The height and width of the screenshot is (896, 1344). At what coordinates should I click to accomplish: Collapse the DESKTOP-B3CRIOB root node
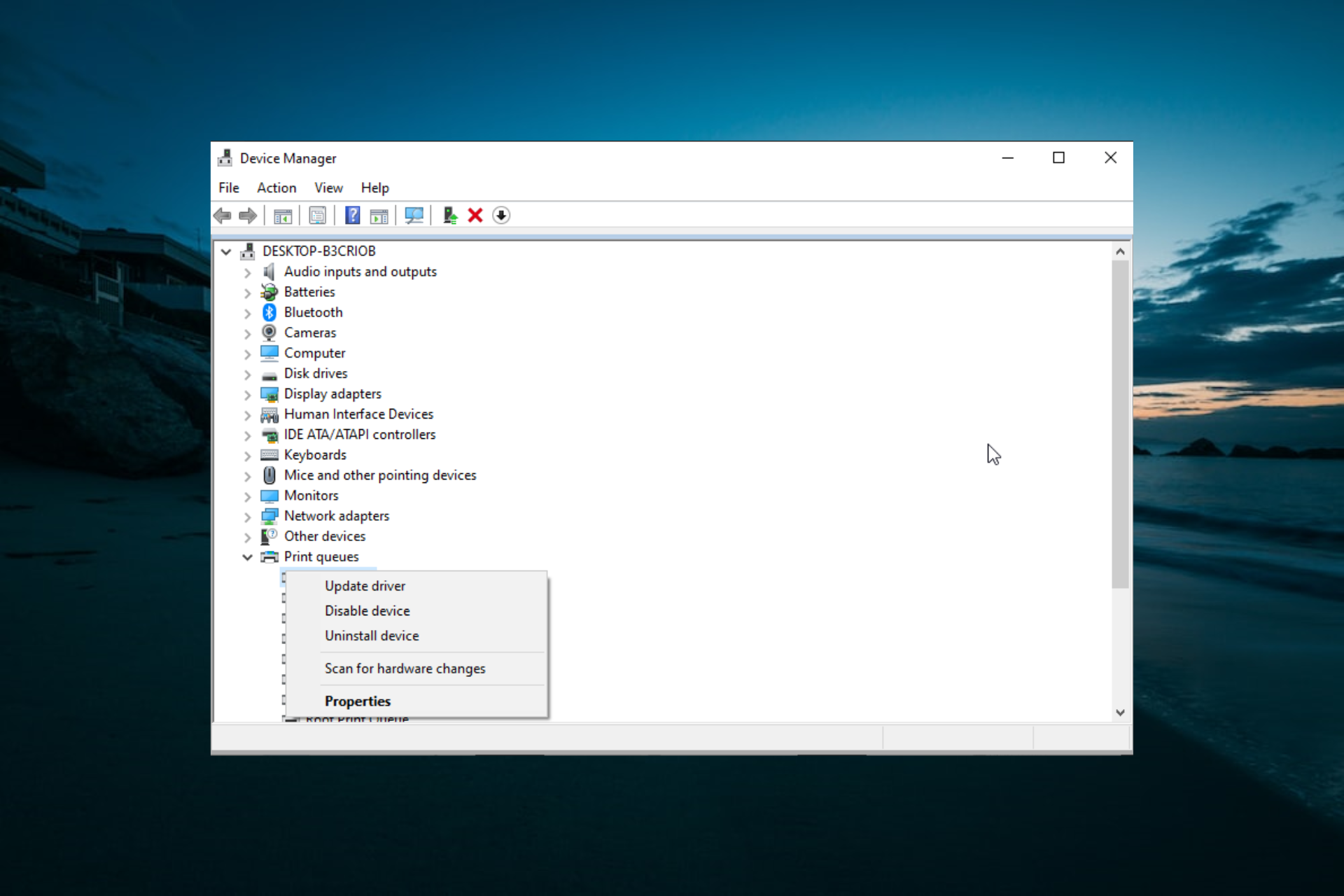226,251
